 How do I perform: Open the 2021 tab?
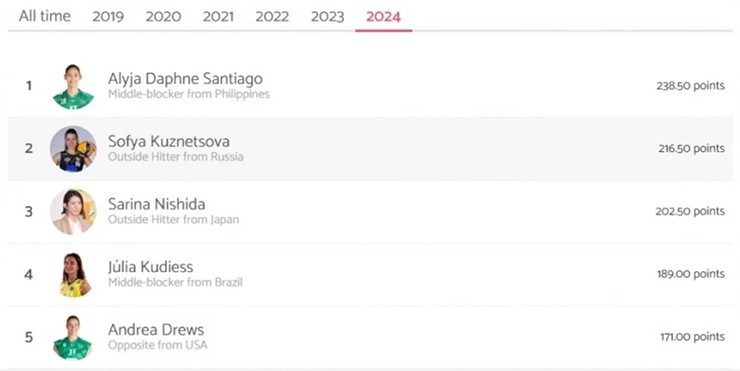(x=218, y=17)
